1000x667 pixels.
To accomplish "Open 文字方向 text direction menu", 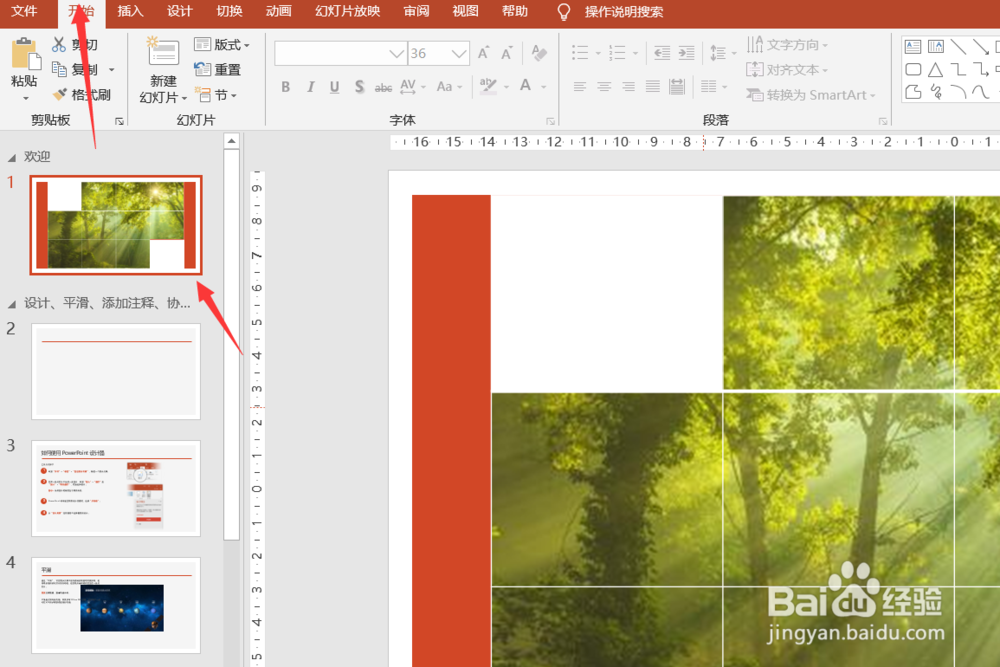I will pyautogui.click(x=787, y=45).
